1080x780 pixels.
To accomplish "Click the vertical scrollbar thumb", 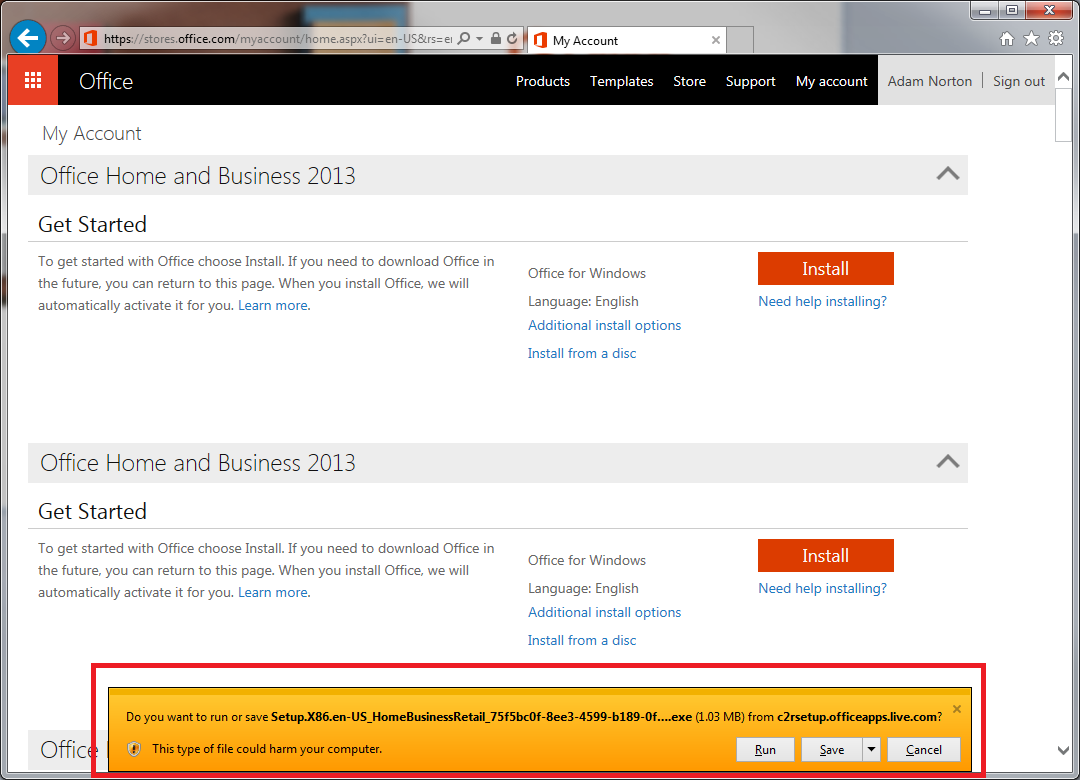I will coord(1063,114).
